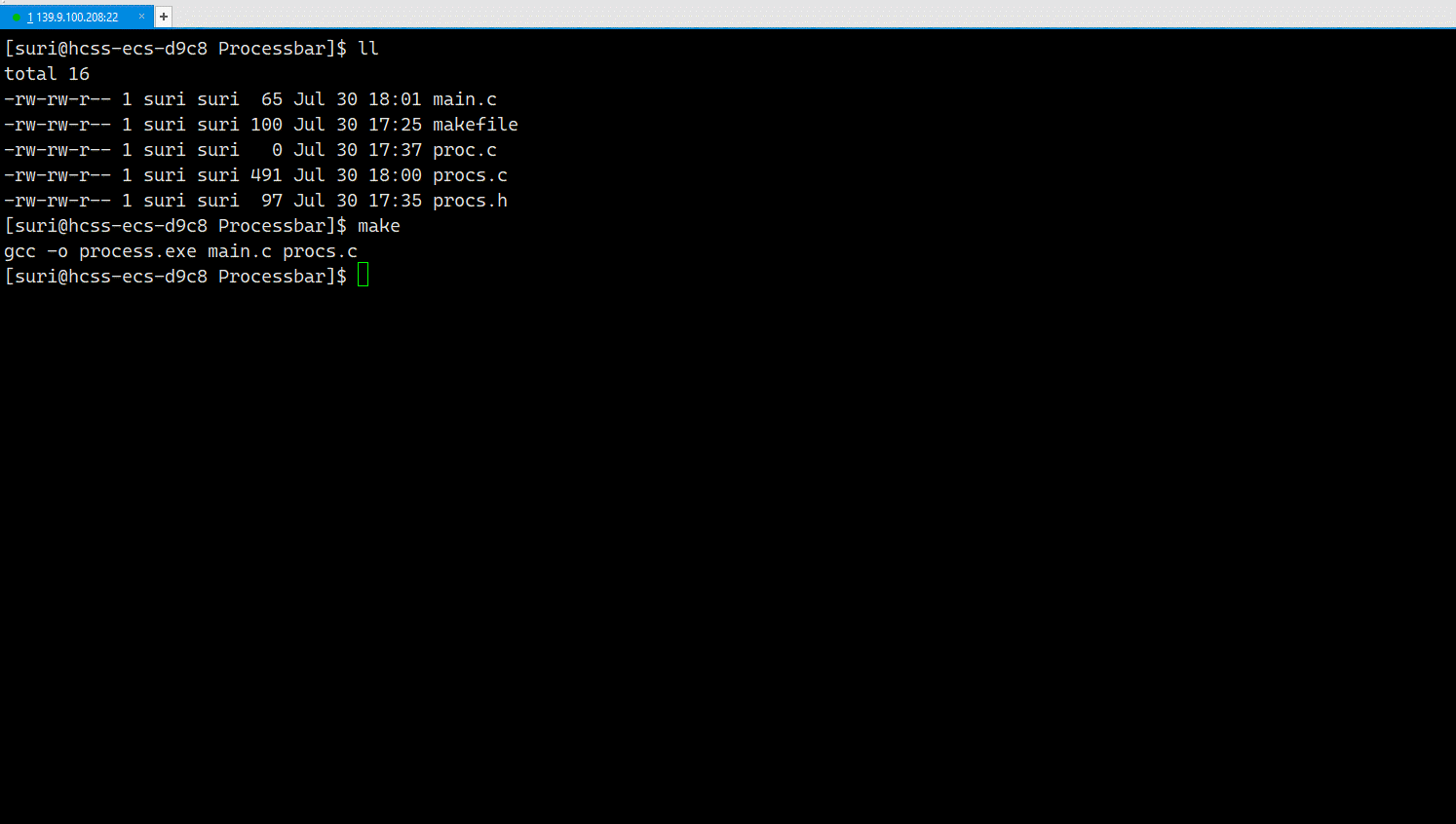Click the 'make' command text

pos(379,226)
